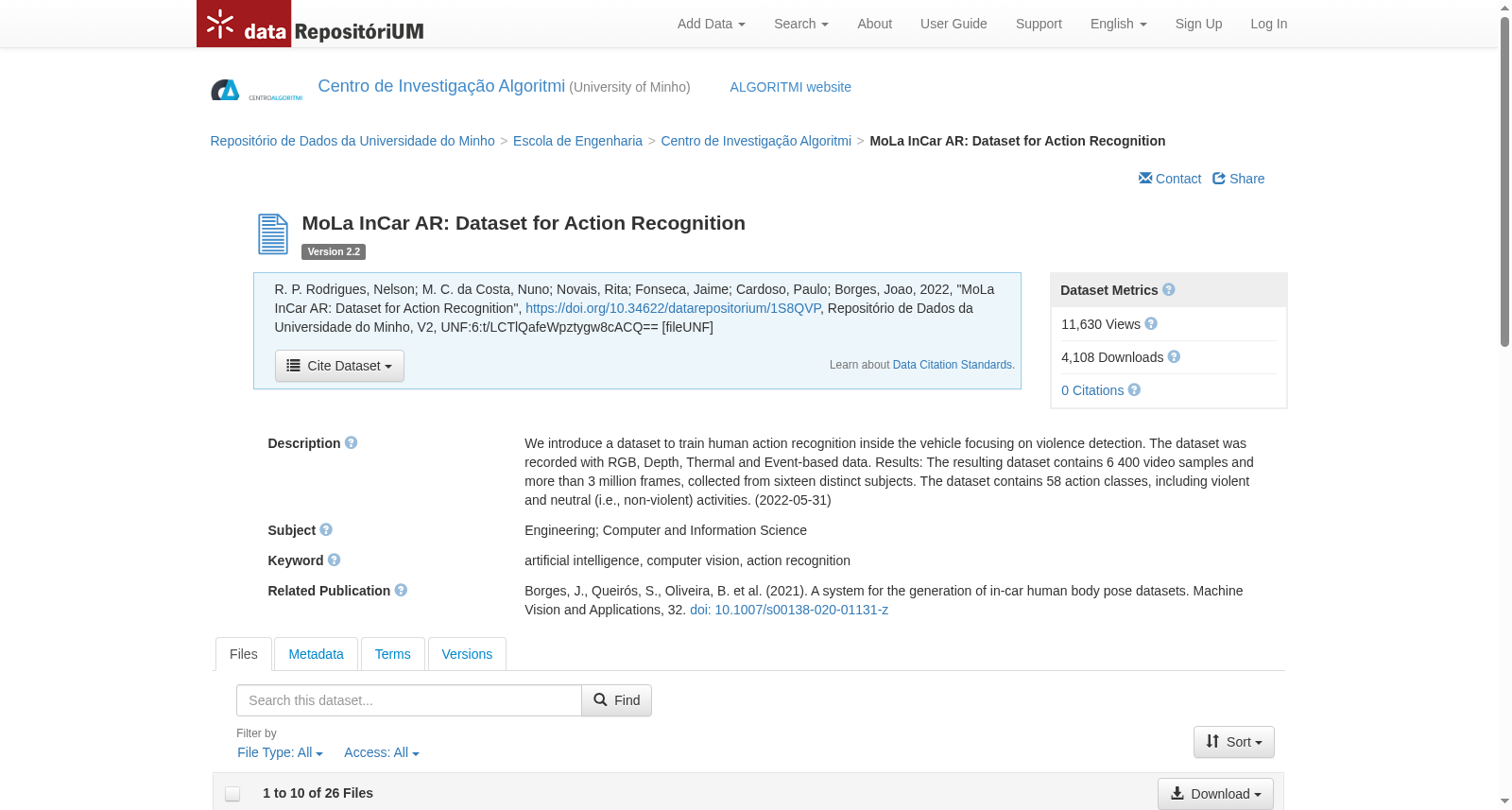Click Keyword help question icon
The image size is (1512, 810).
(x=334, y=560)
